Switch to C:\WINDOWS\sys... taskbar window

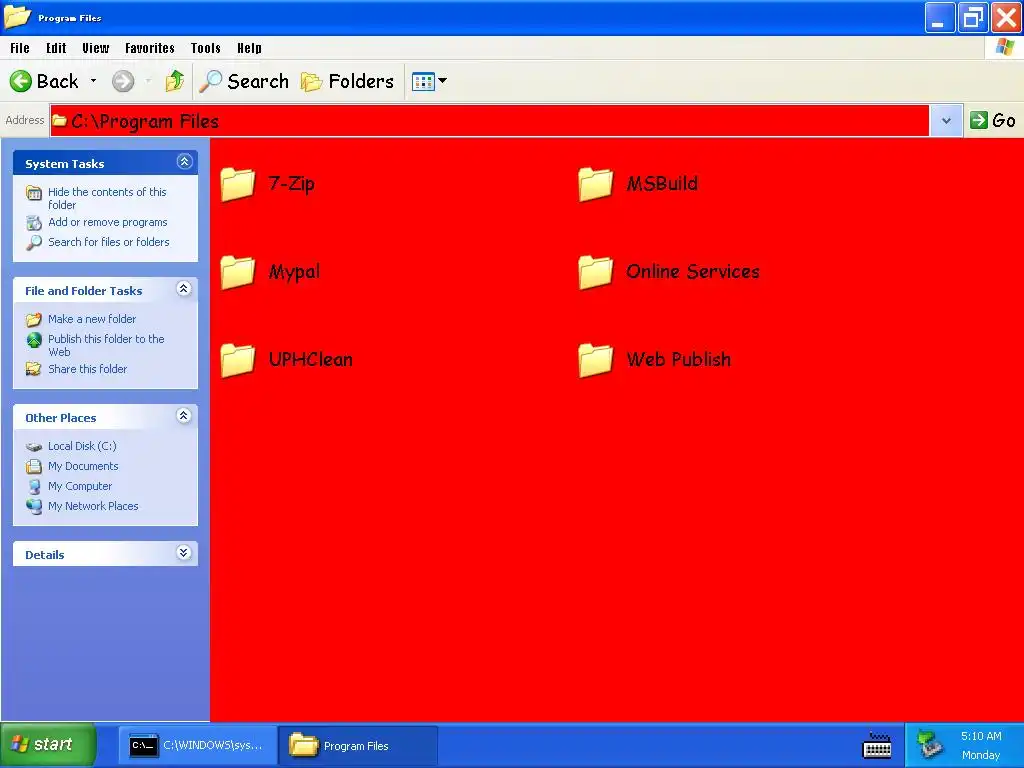(x=197, y=745)
